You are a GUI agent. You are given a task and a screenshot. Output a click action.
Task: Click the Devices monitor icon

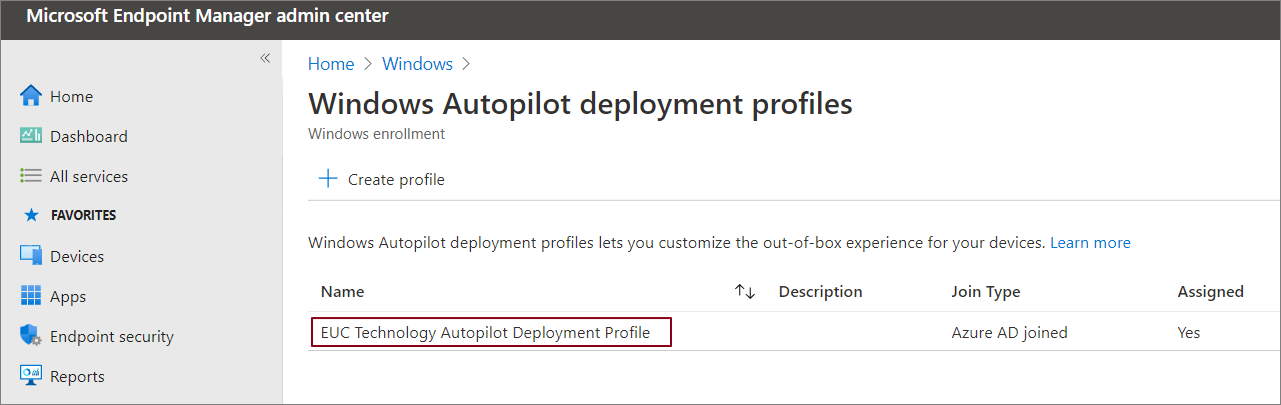click(31, 256)
